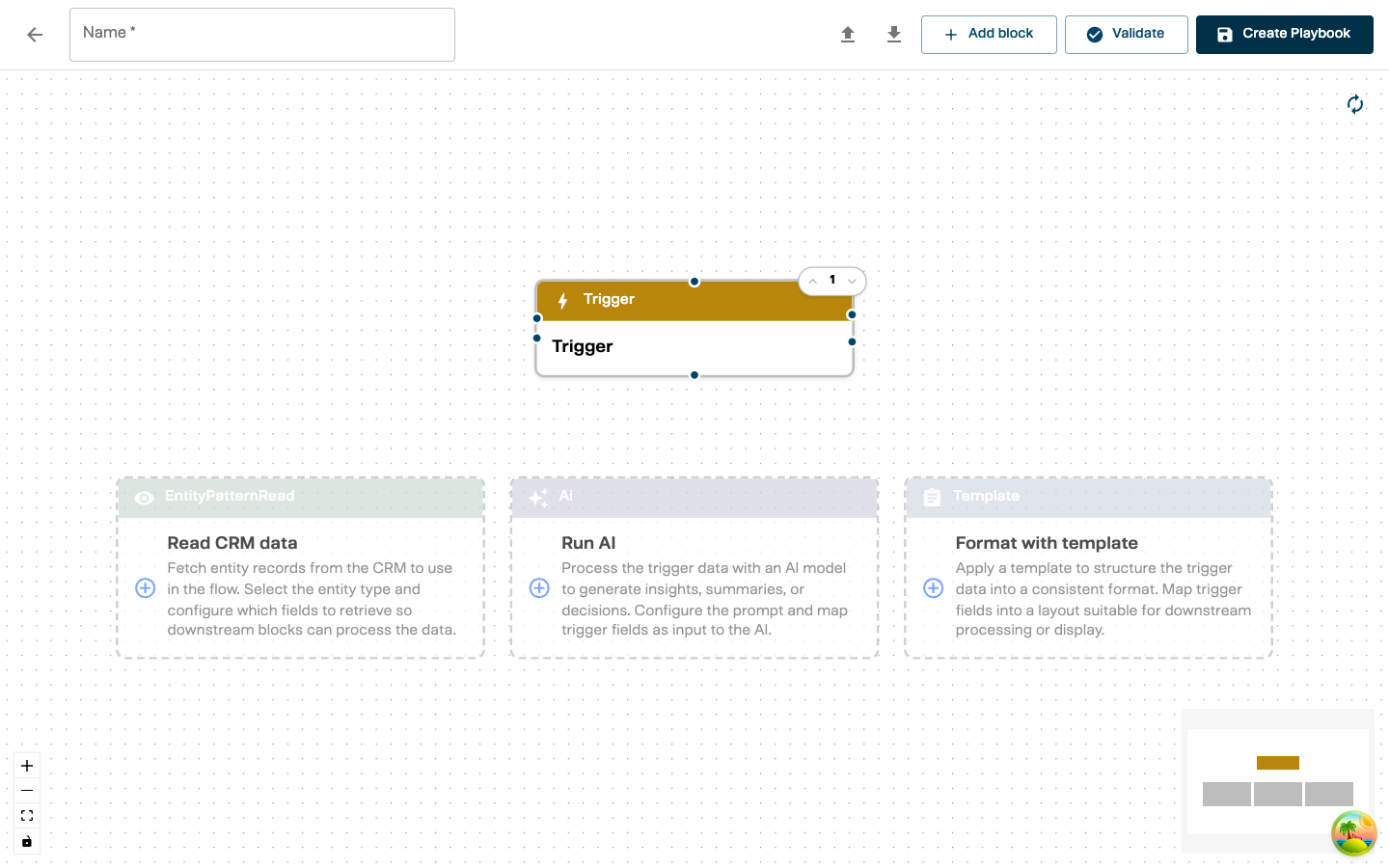The height and width of the screenshot is (868, 1389).
Task: Click the back arrow icon
Action: tap(35, 35)
